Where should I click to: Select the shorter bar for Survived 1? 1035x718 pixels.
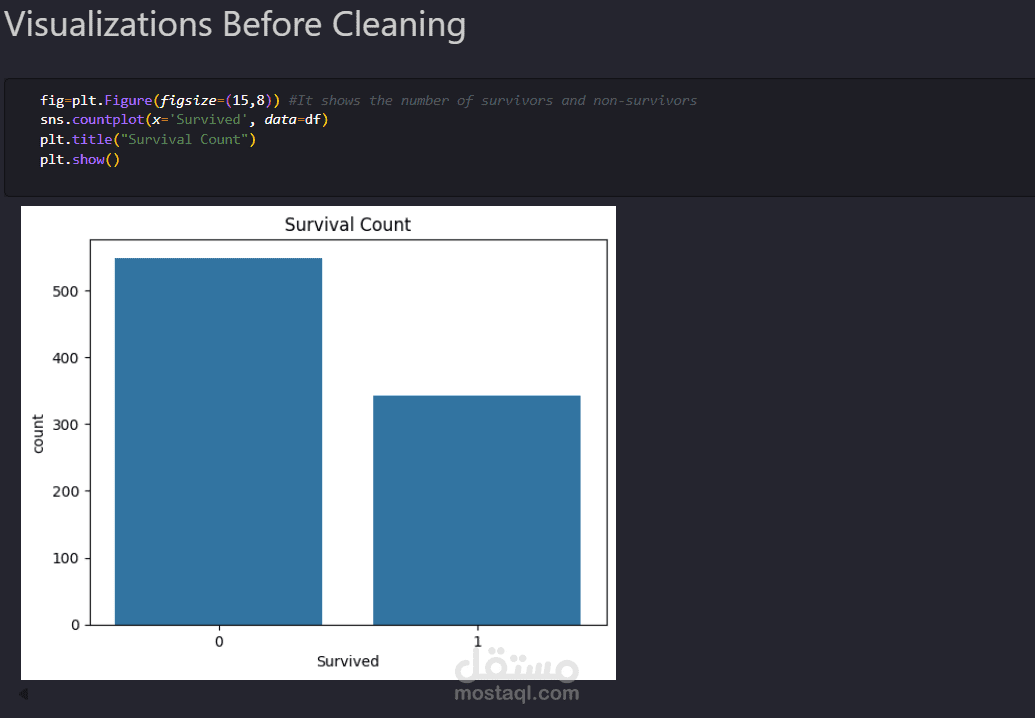point(476,510)
